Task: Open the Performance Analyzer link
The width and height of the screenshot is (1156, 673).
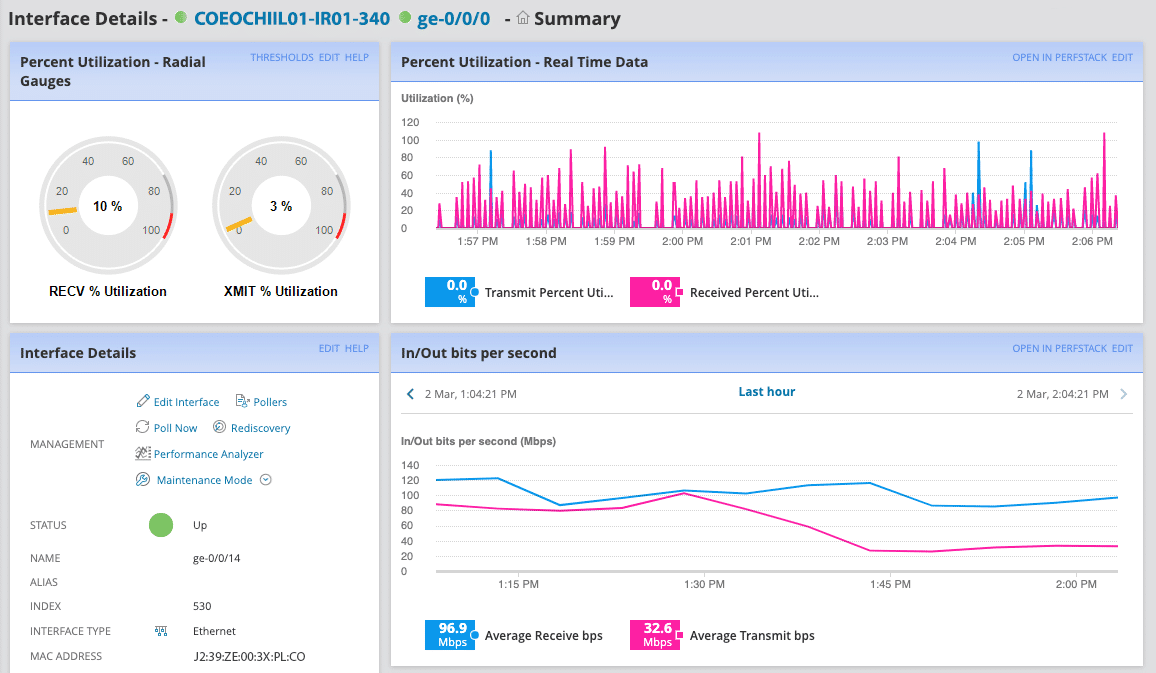Action: point(209,454)
